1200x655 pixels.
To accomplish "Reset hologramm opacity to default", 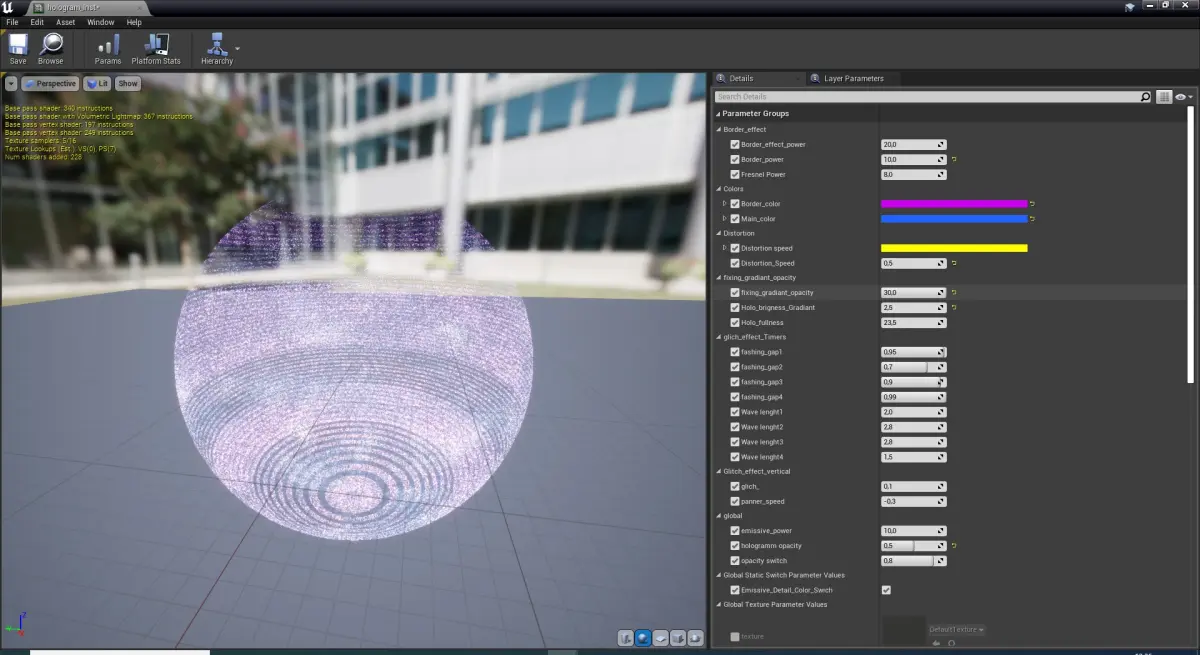I will (954, 545).
